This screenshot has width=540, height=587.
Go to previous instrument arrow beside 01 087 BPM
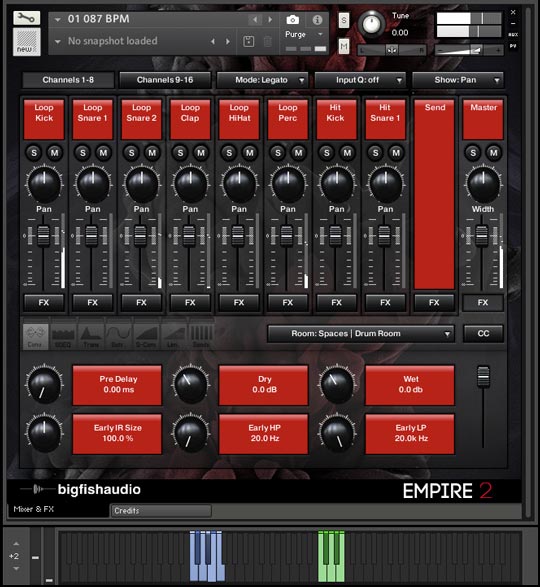(x=255, y=19)
